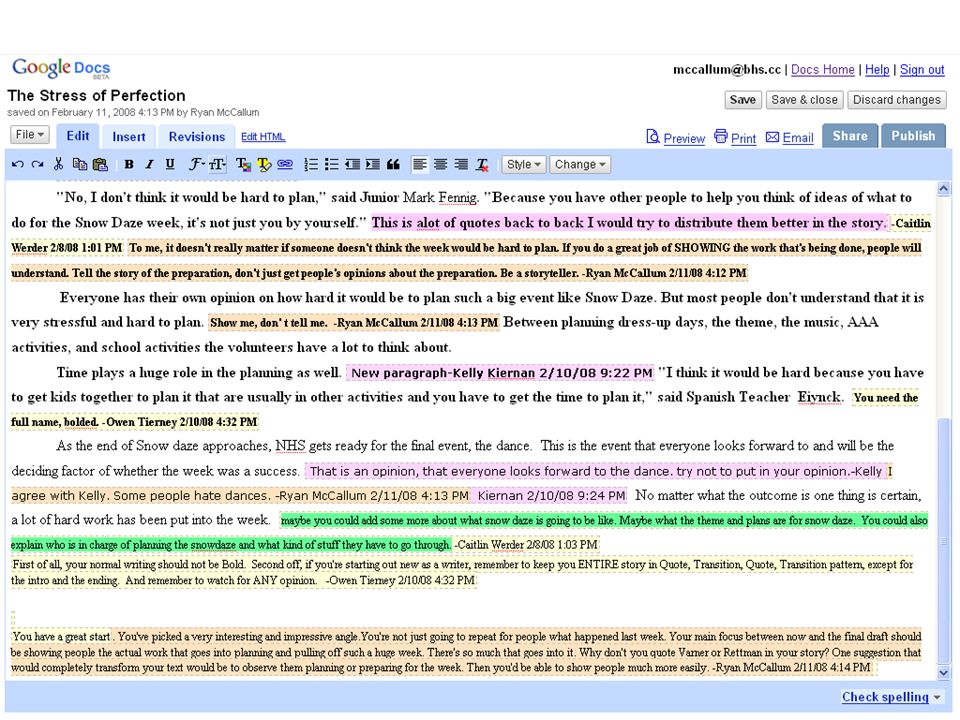Click the Edit HTML link

coord(263,137)
